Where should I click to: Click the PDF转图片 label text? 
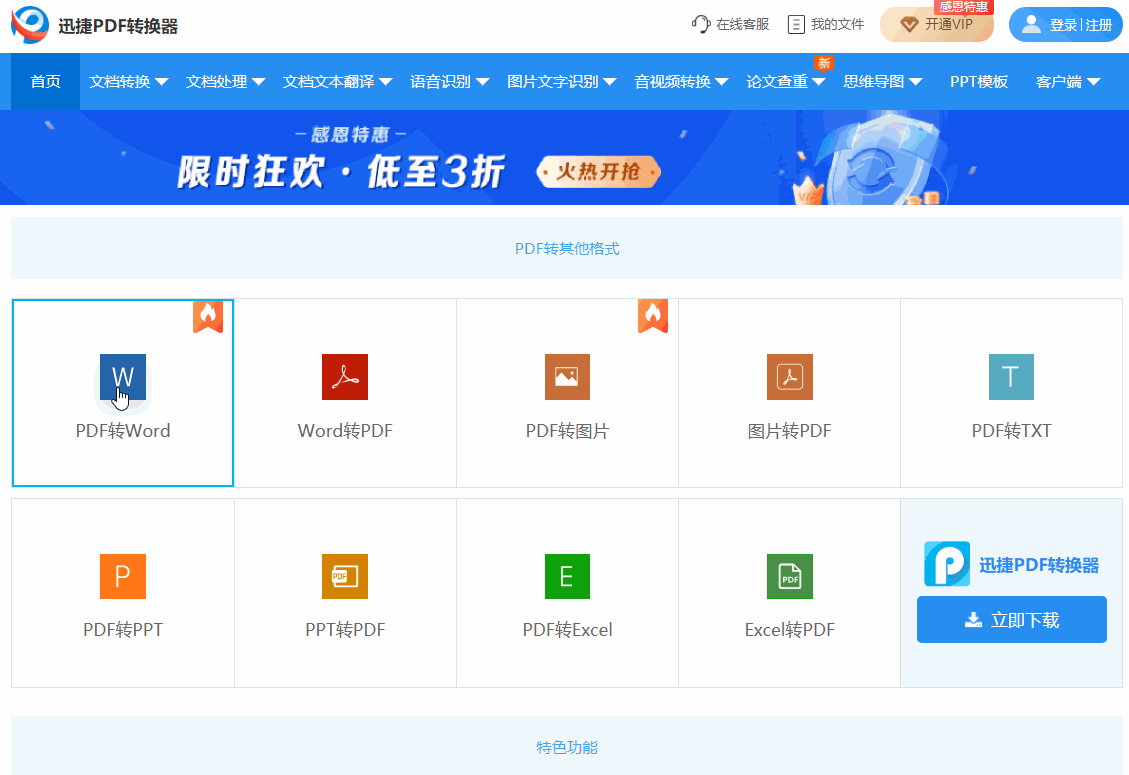click(567, 431)
